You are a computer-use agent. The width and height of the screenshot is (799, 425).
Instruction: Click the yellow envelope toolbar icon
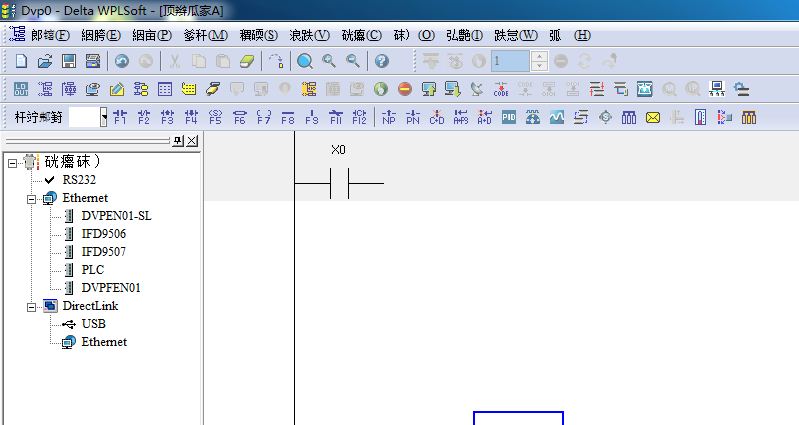pos(653,117)
